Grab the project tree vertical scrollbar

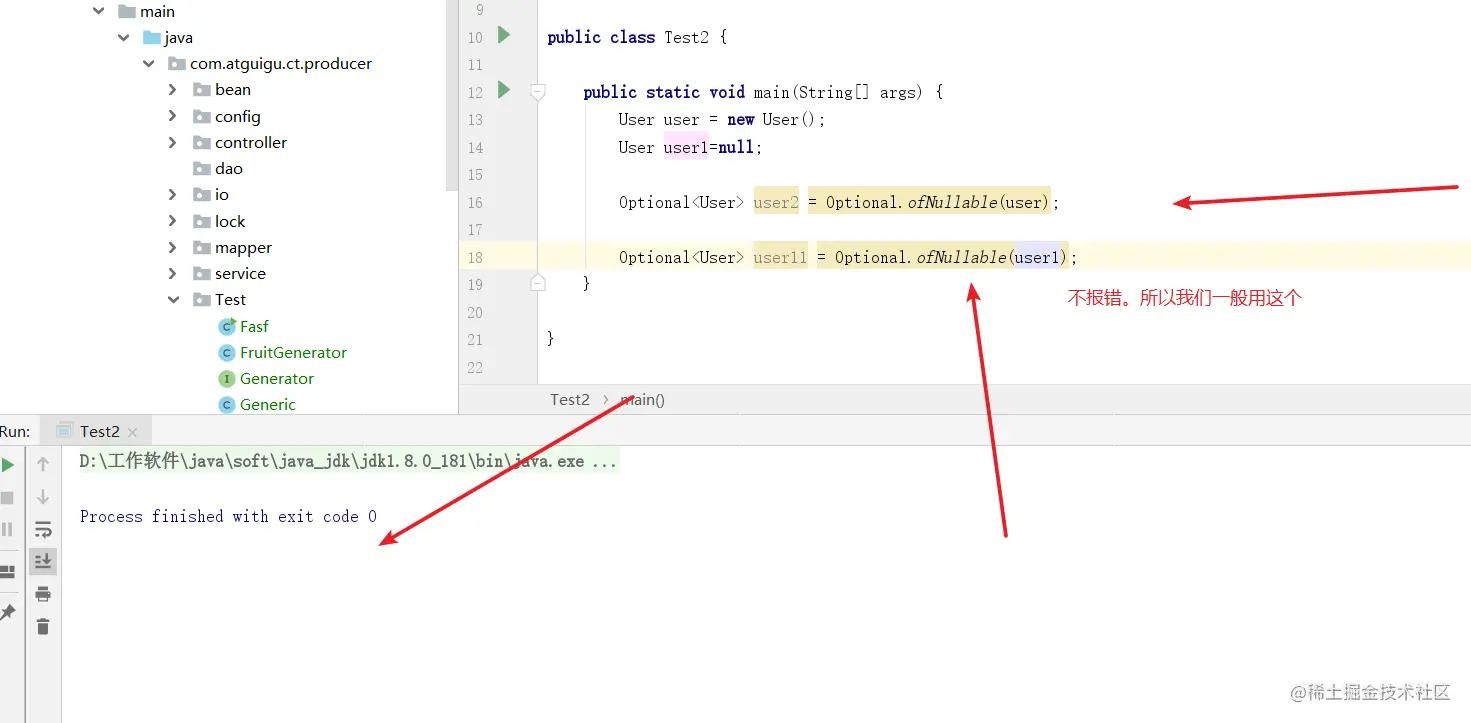tap(451, 95)
